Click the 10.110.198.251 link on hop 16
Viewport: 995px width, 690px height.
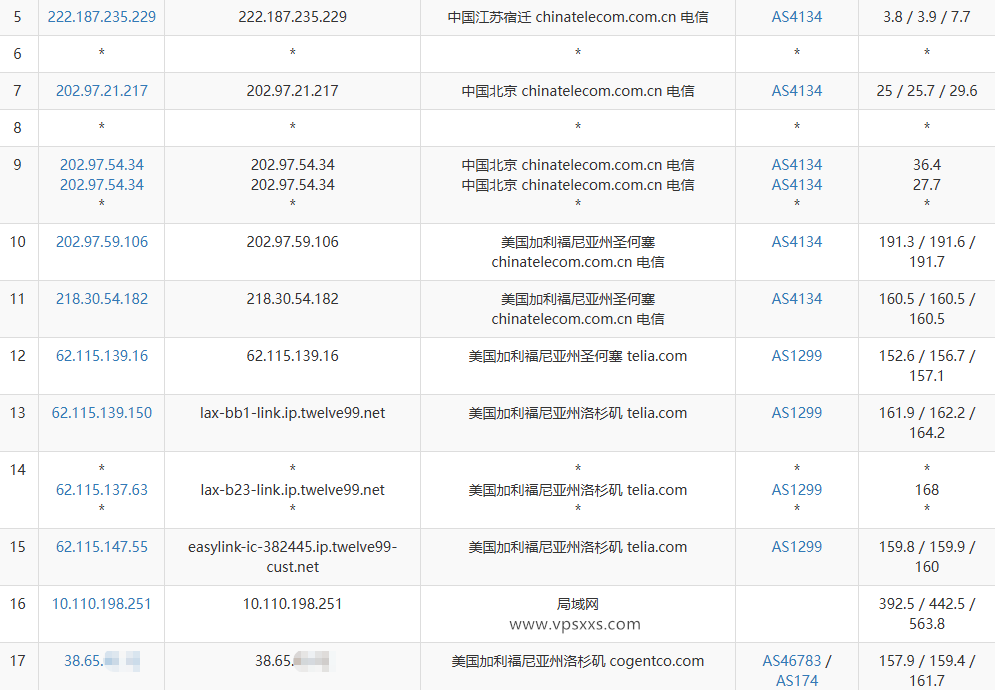point(100,603)
